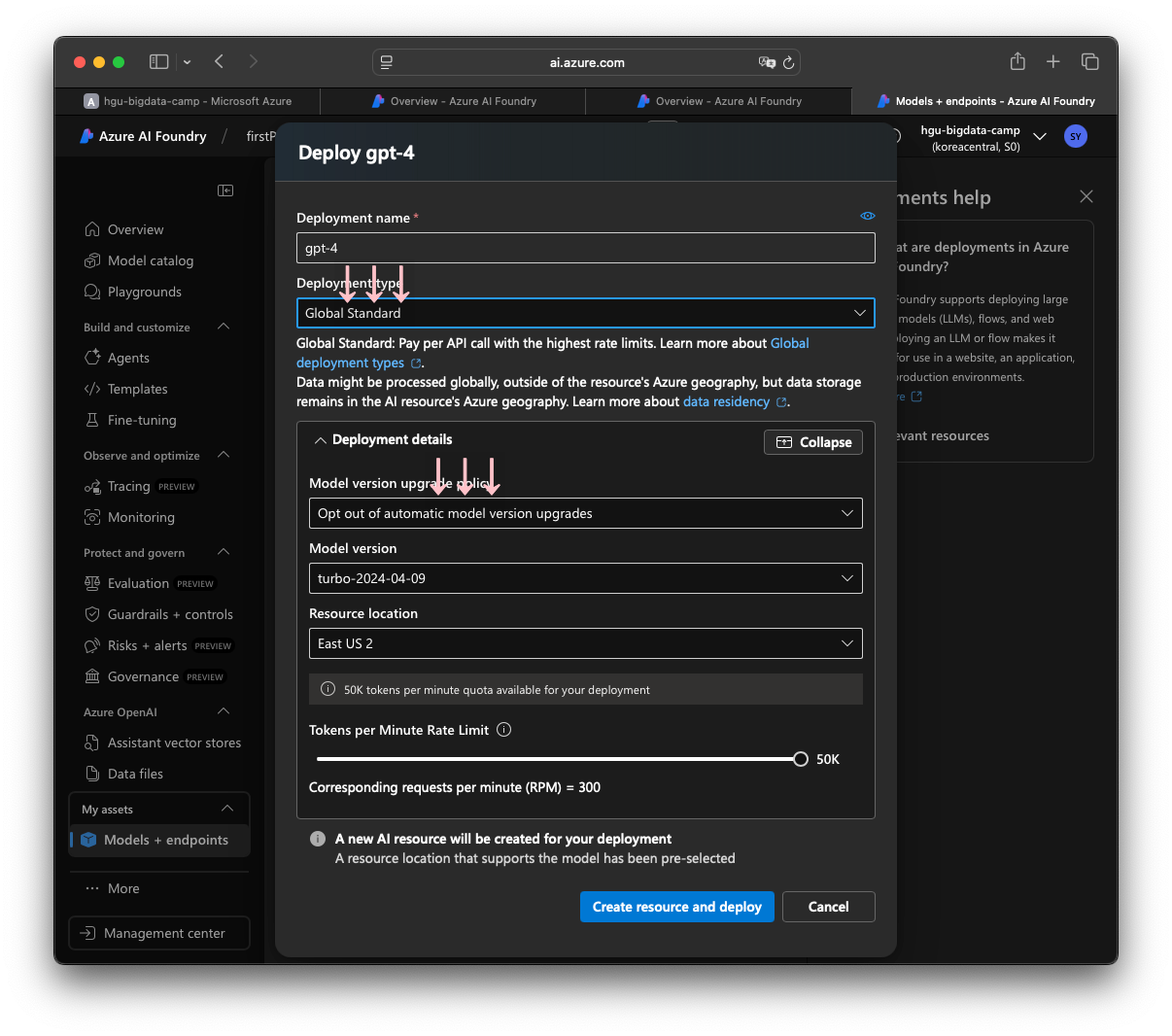Screen dimensions: 1172x1036
Task: Open Model catalog page
Action: click(x=138, y=260)
